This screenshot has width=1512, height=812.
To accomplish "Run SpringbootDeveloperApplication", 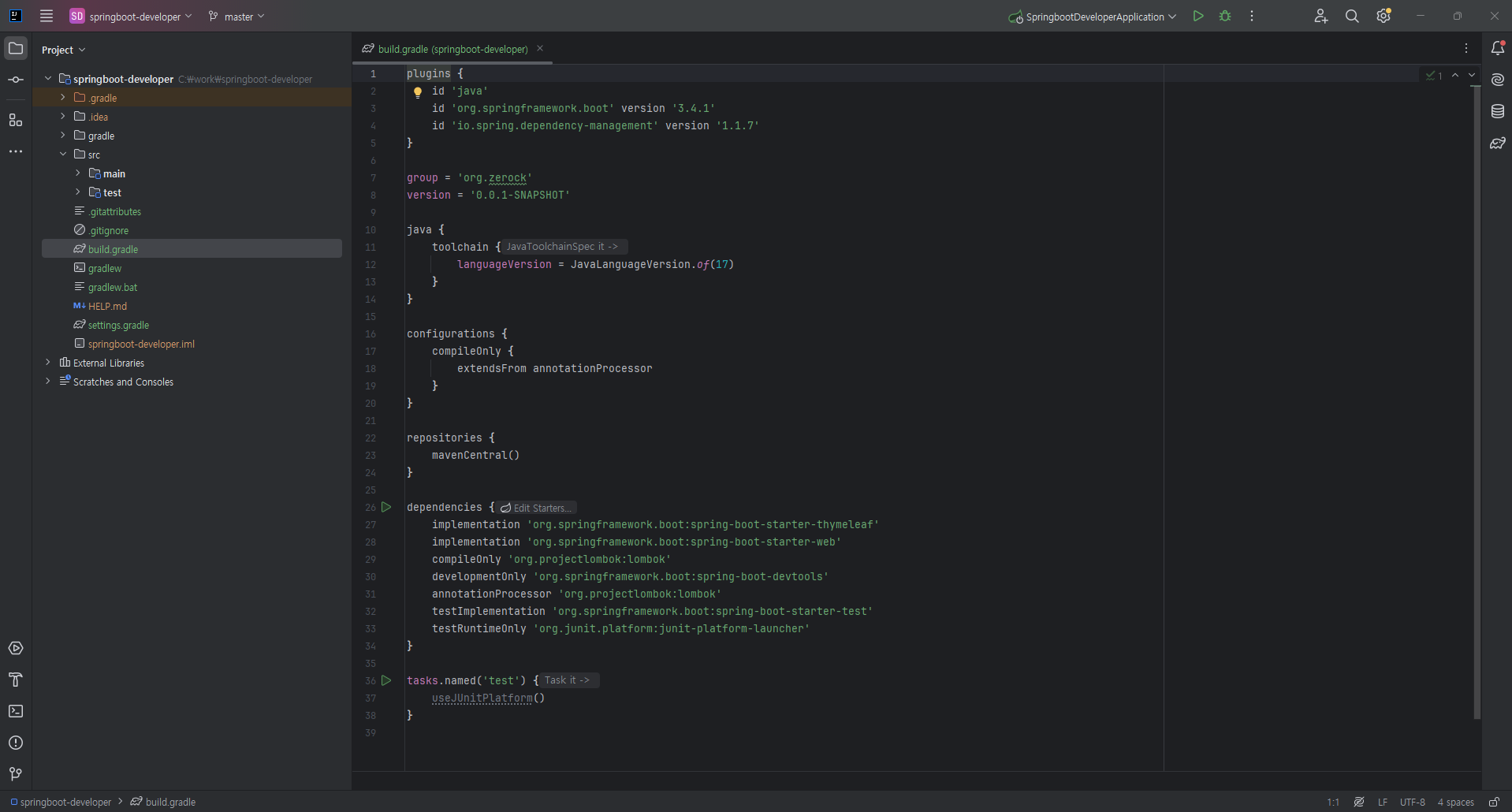I will [x=1198, y=16].
